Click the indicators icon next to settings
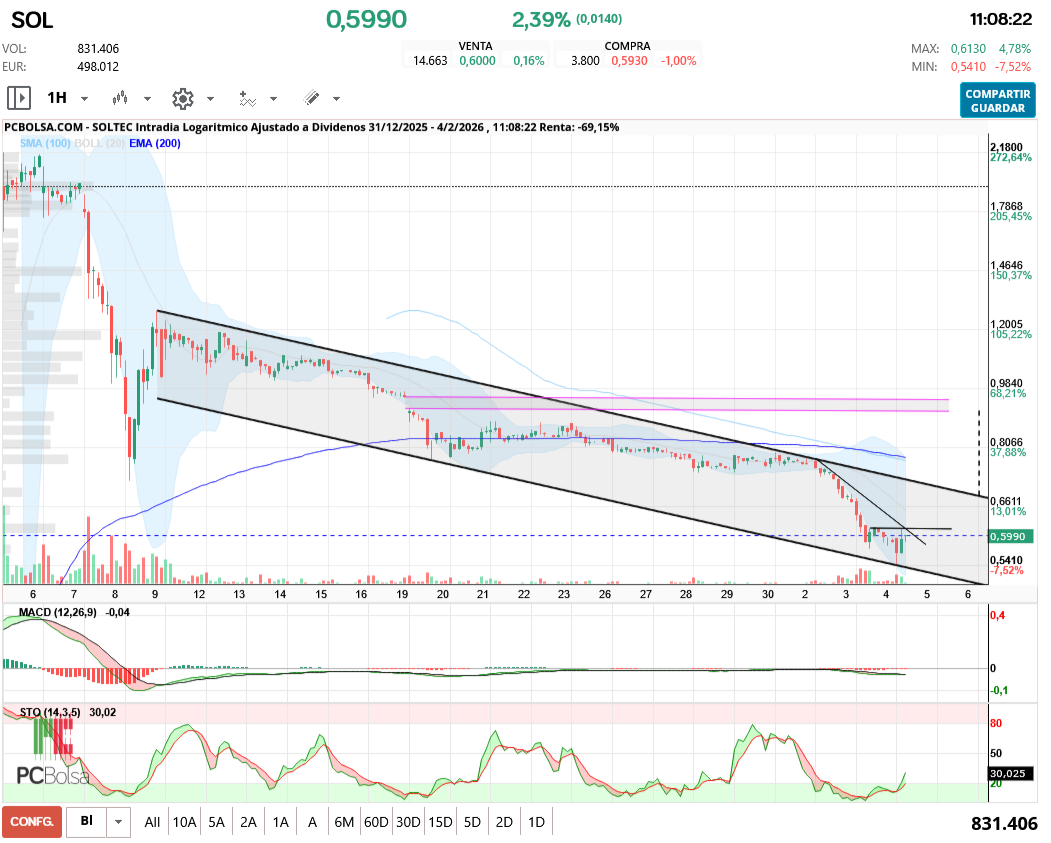 pyautogui.click(x=247, y=98)
